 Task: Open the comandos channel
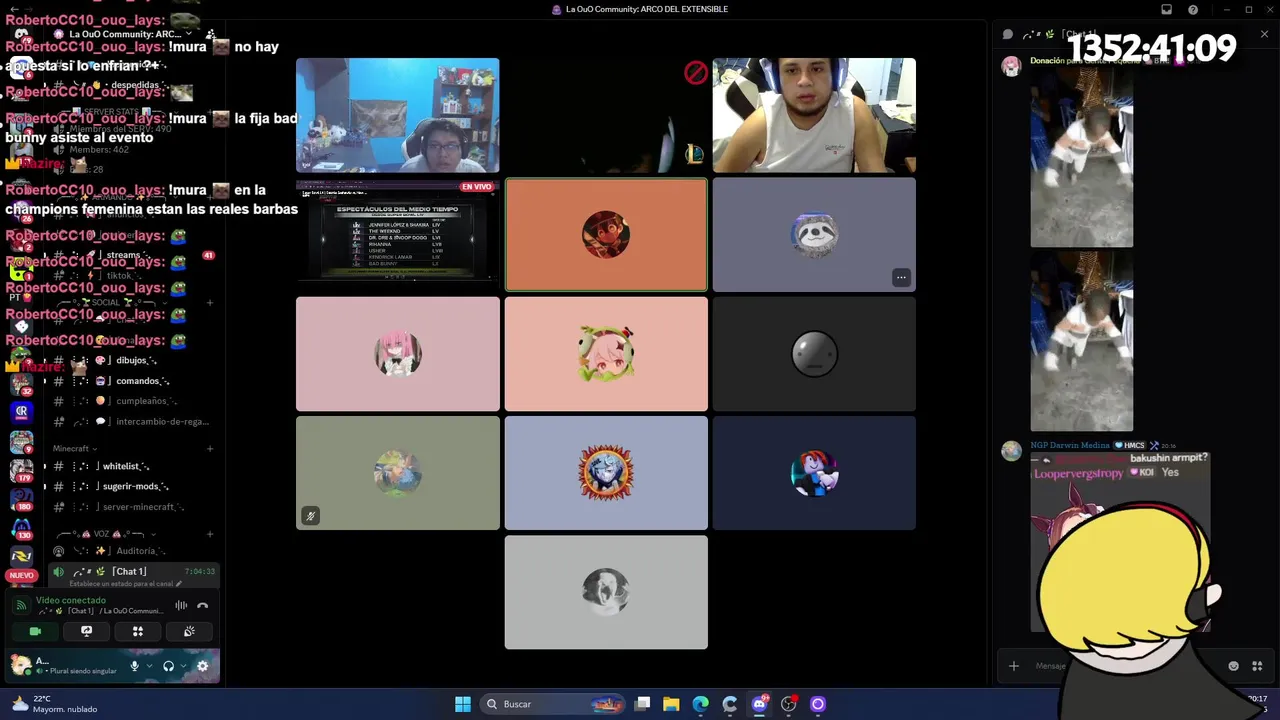pyautogui.click(x=132, y=381)
